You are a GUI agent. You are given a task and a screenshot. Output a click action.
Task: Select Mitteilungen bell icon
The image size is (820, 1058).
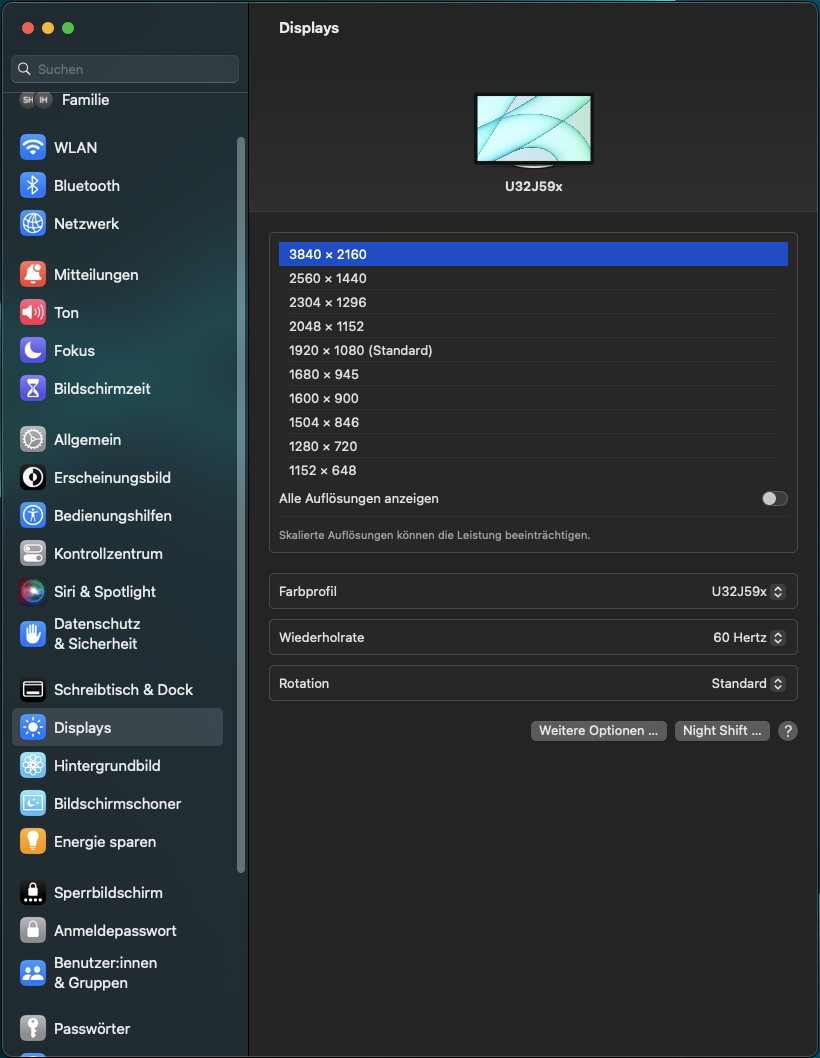pos(32,275)
